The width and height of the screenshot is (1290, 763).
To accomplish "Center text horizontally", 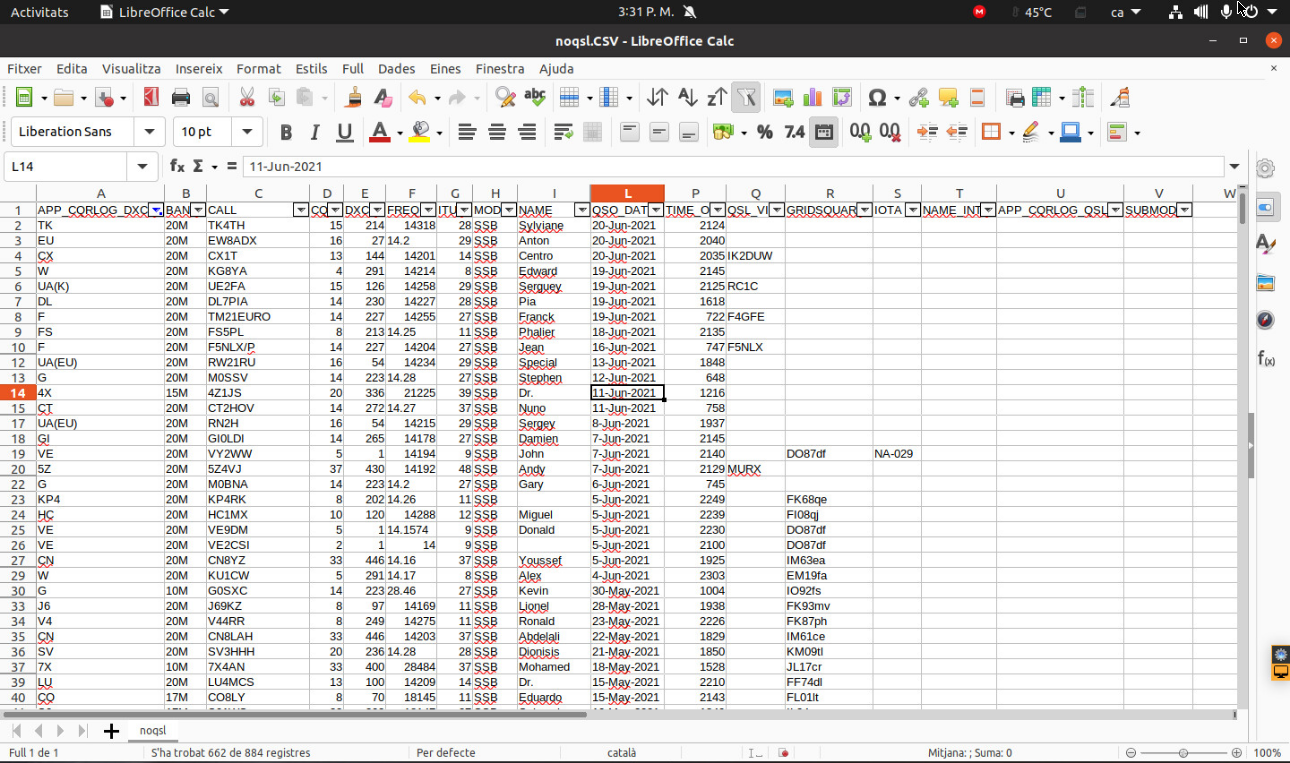I will click(497, 132).
